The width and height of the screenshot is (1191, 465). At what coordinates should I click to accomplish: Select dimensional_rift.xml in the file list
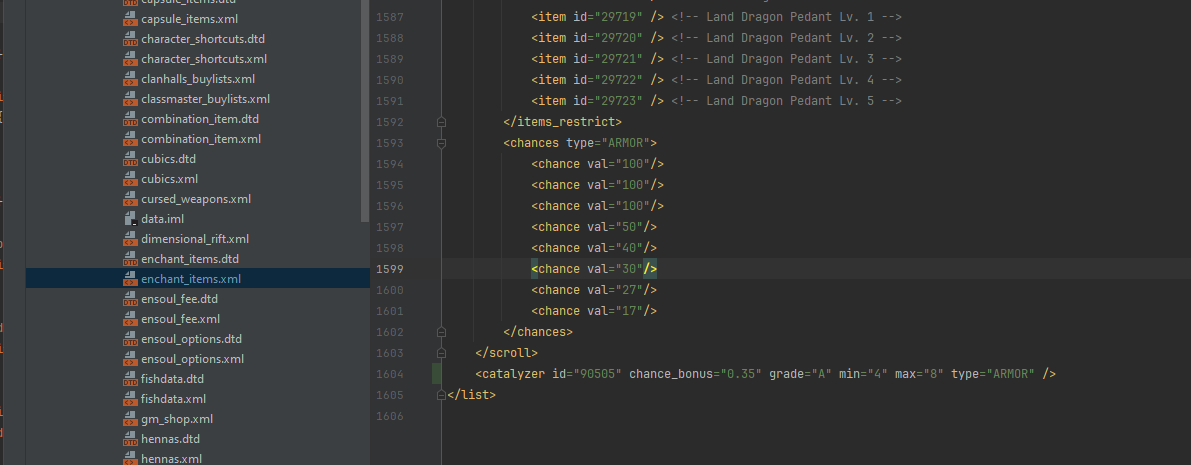[x=194, y=239]
